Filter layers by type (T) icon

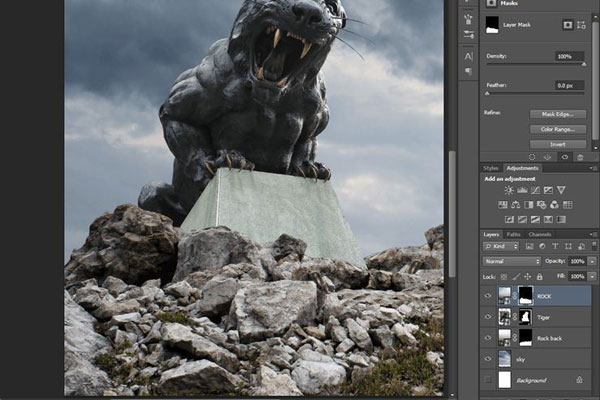[555, 247]
